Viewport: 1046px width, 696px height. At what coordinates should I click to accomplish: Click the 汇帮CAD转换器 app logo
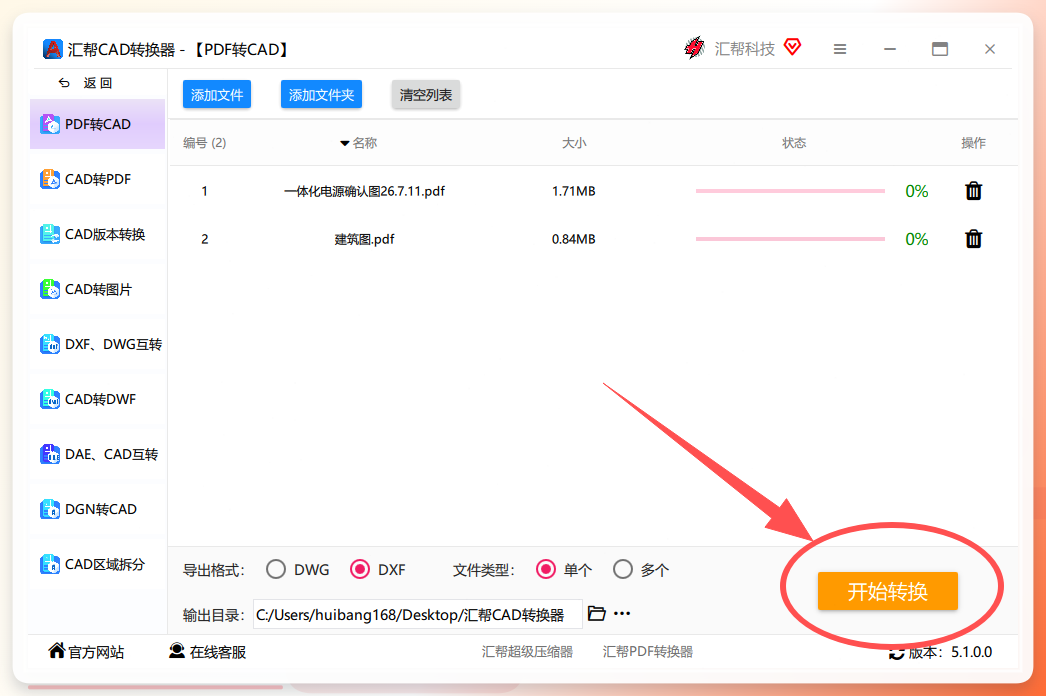click(52, 49)
